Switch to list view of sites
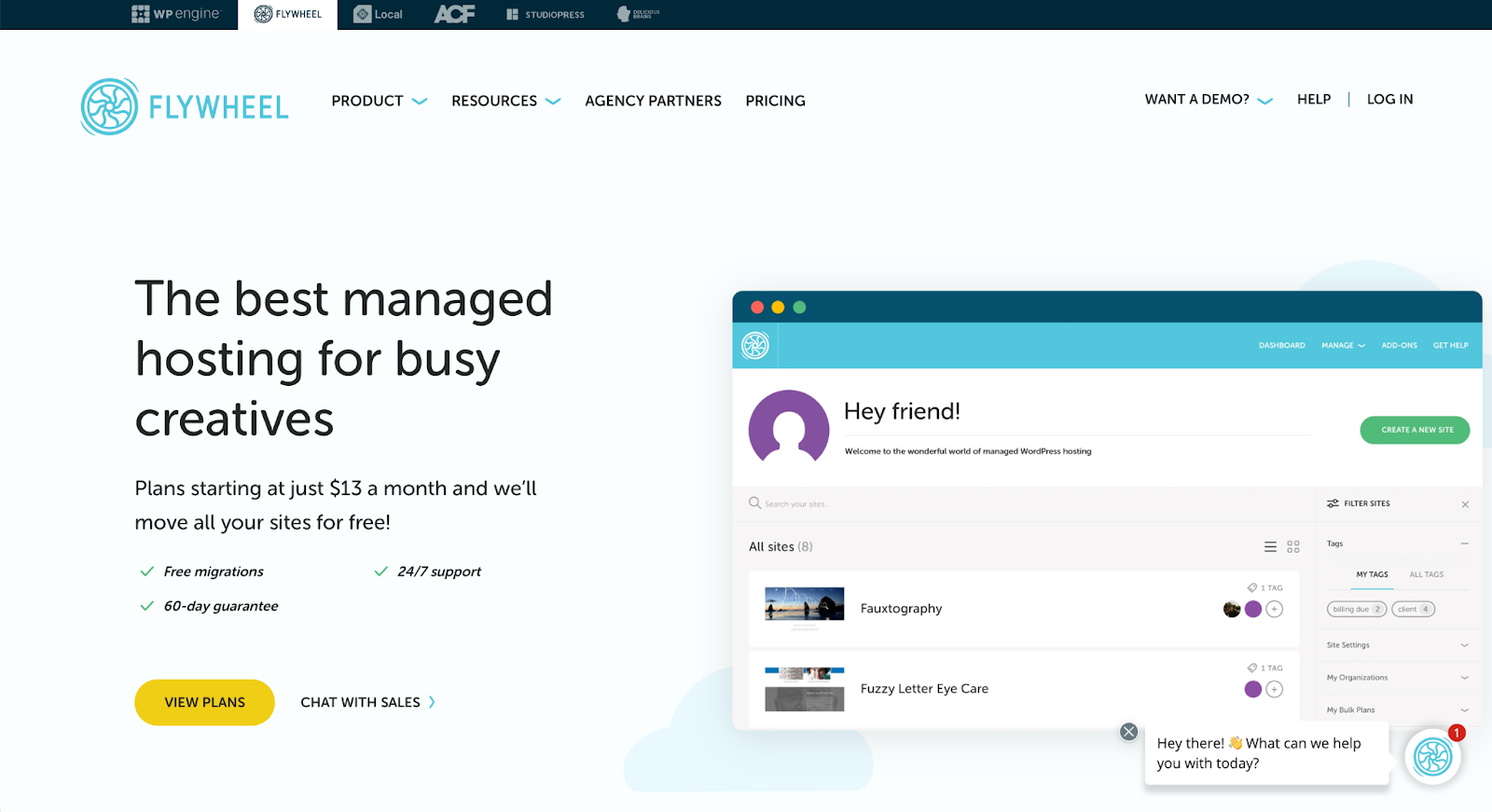 (x=1270, y=547)
